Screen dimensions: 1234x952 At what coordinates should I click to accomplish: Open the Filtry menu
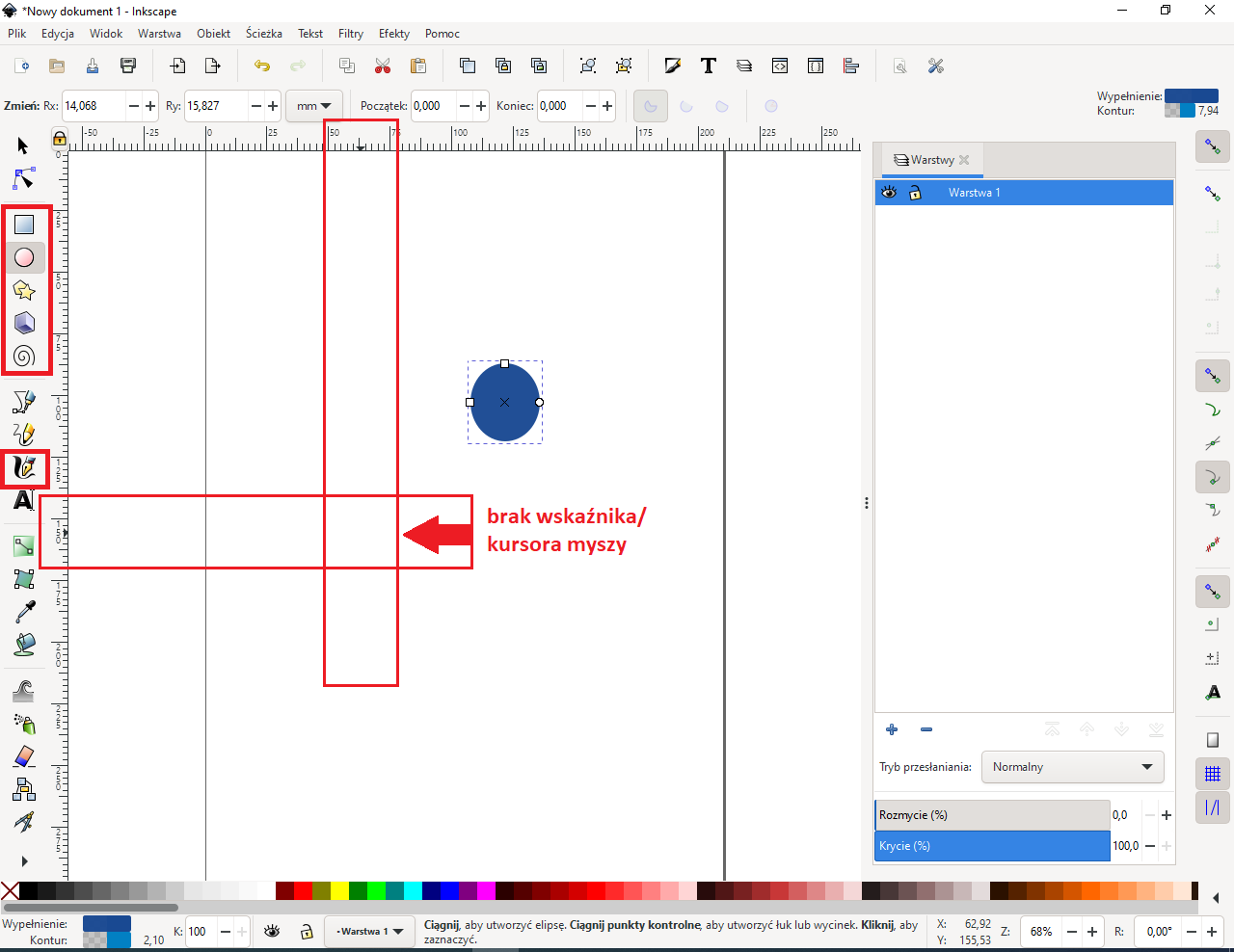[350, 34]
